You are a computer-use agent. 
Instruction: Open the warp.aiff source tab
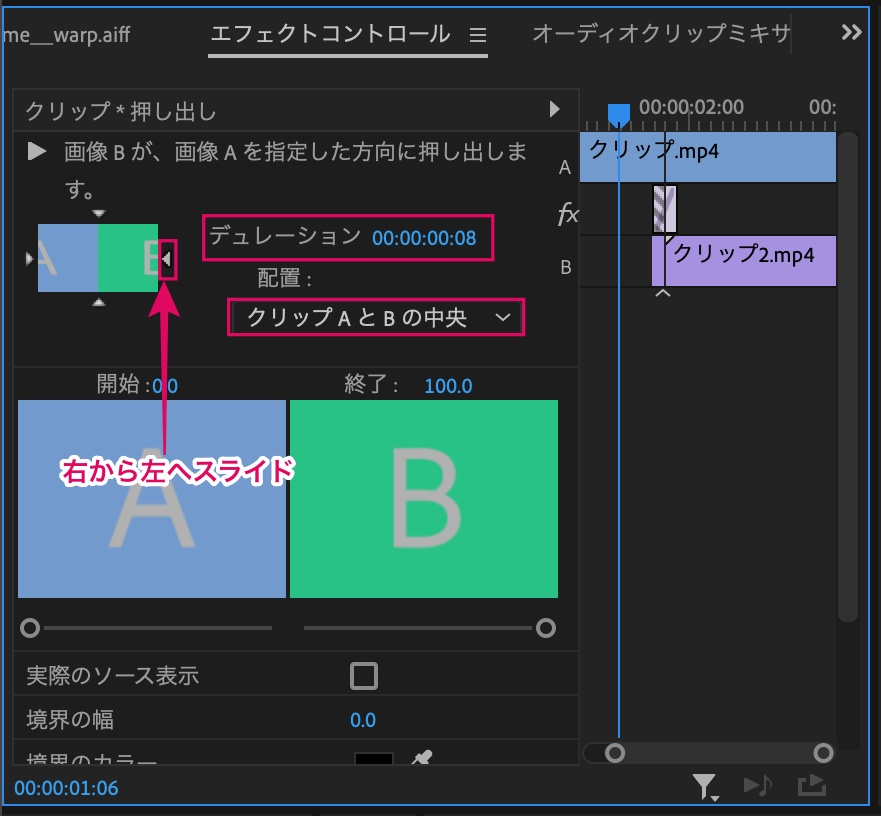[x=66, y=35]
